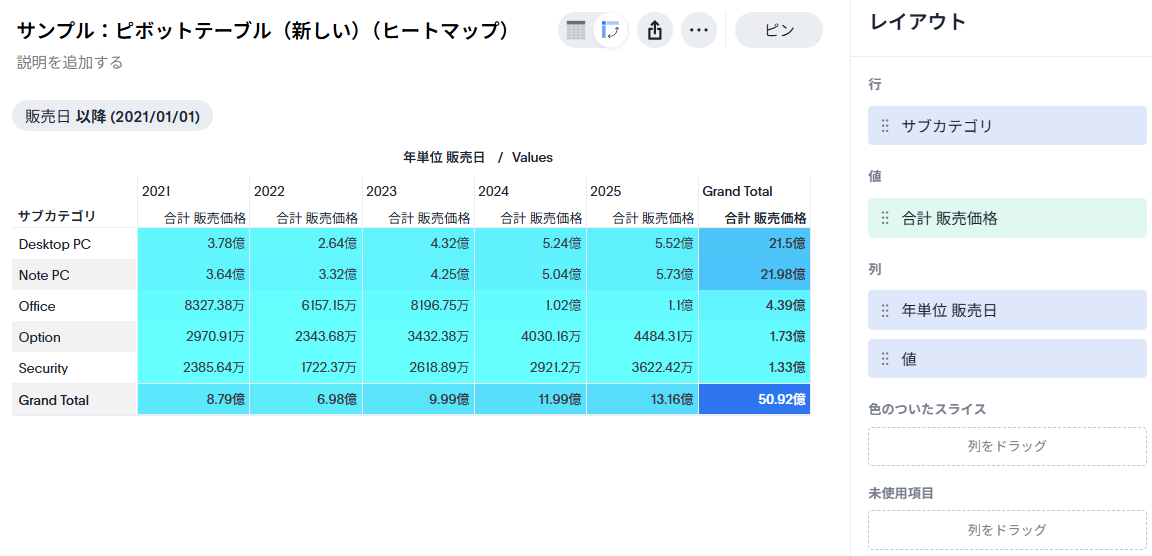This screenshot has width=1152, height=556.
Task: Open the three-dot more options menu
Action: click(699, 30)
